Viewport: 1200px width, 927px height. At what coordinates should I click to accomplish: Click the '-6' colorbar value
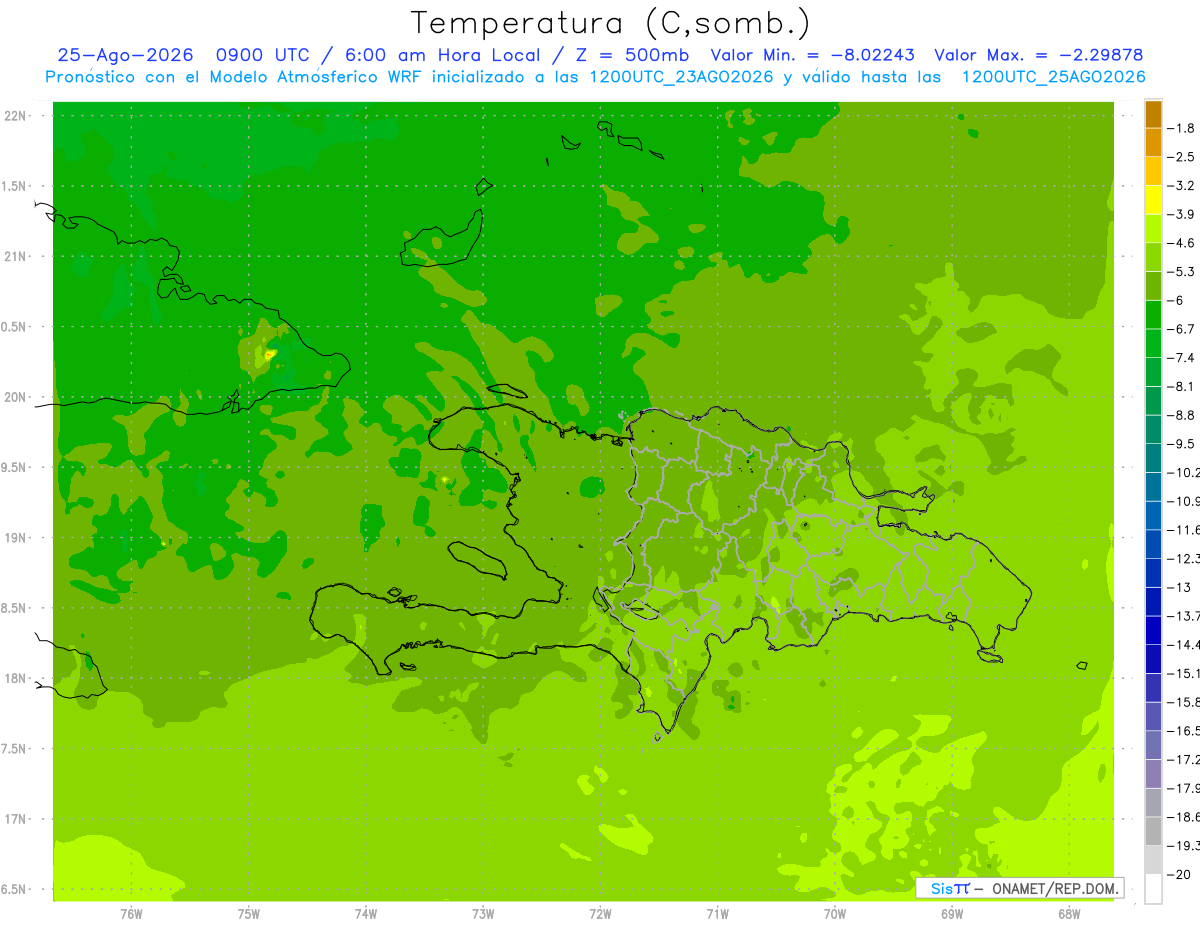(1175, 300)
